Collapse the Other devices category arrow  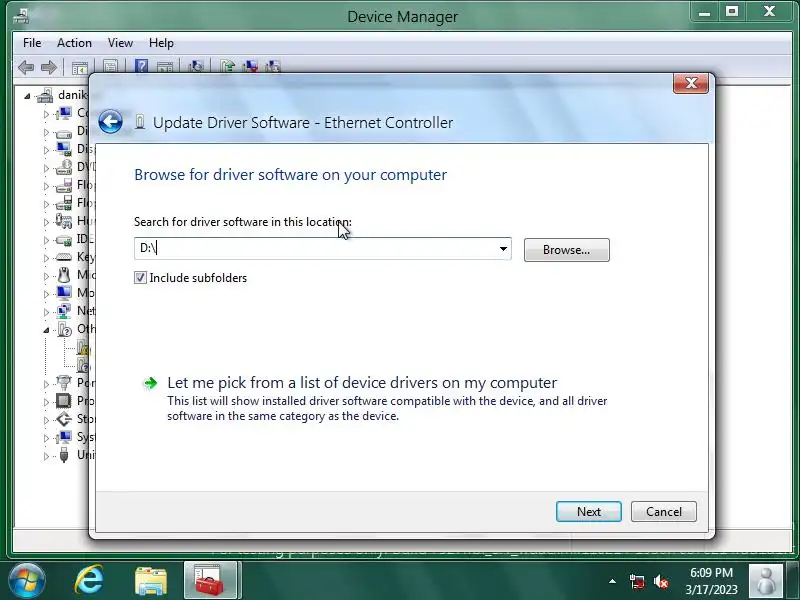[46, 330]
